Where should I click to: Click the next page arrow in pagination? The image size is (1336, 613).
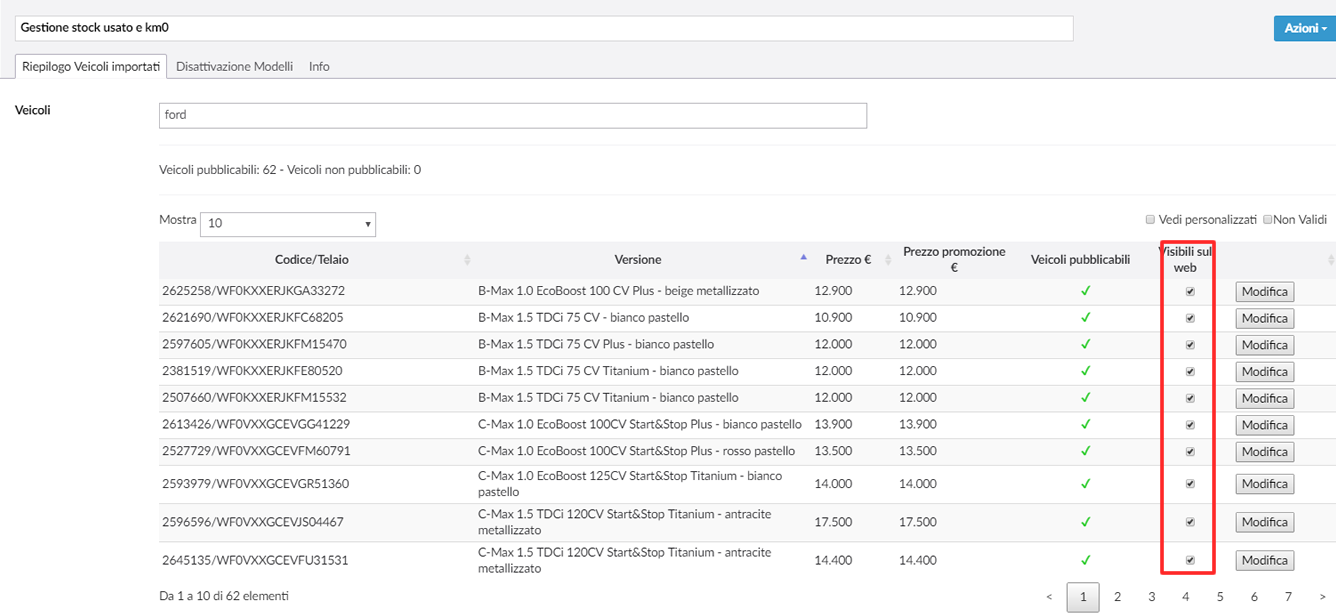tap(1322, 597)
